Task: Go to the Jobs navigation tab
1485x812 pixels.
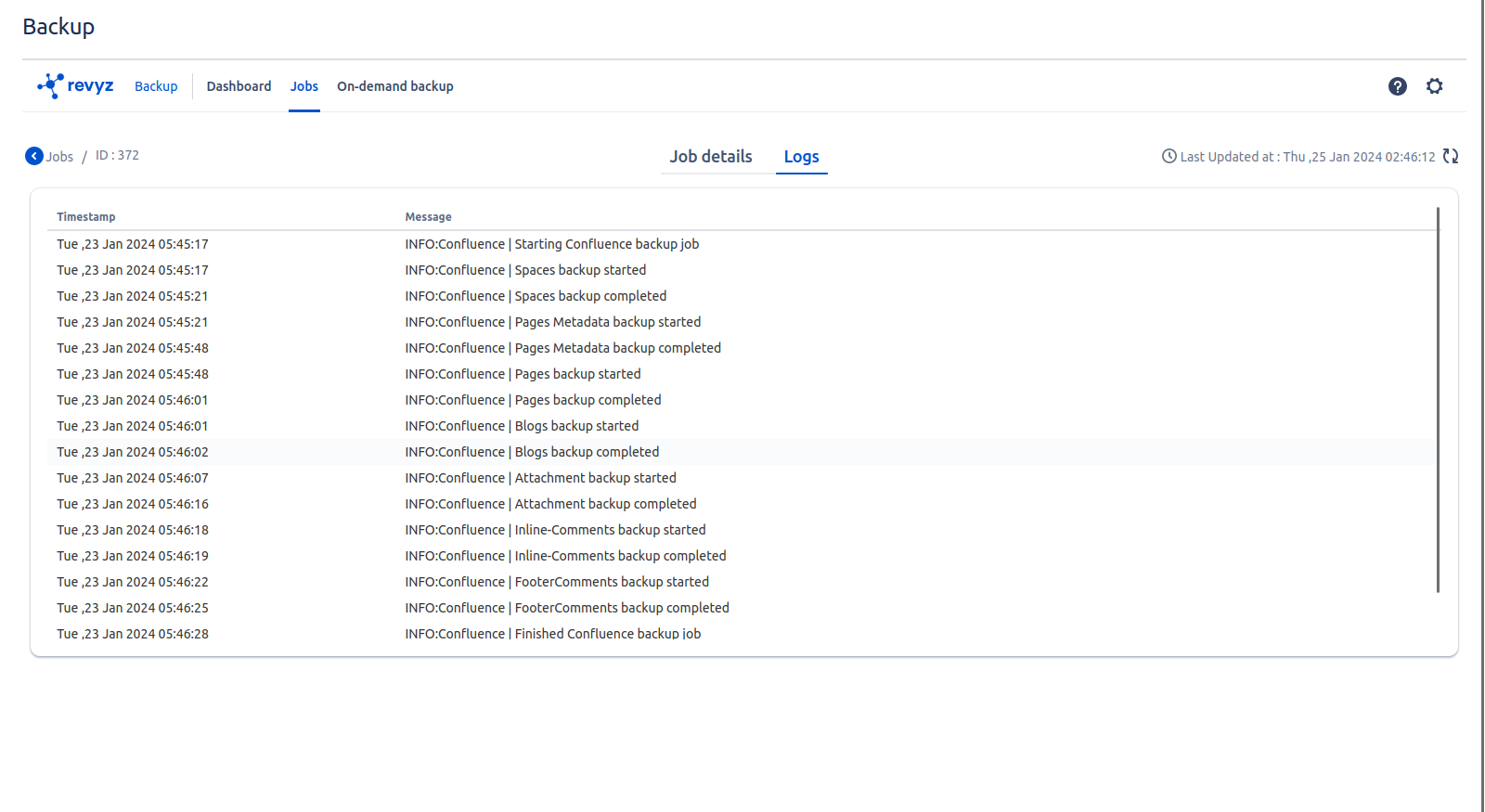Action: tap(303, 86)
